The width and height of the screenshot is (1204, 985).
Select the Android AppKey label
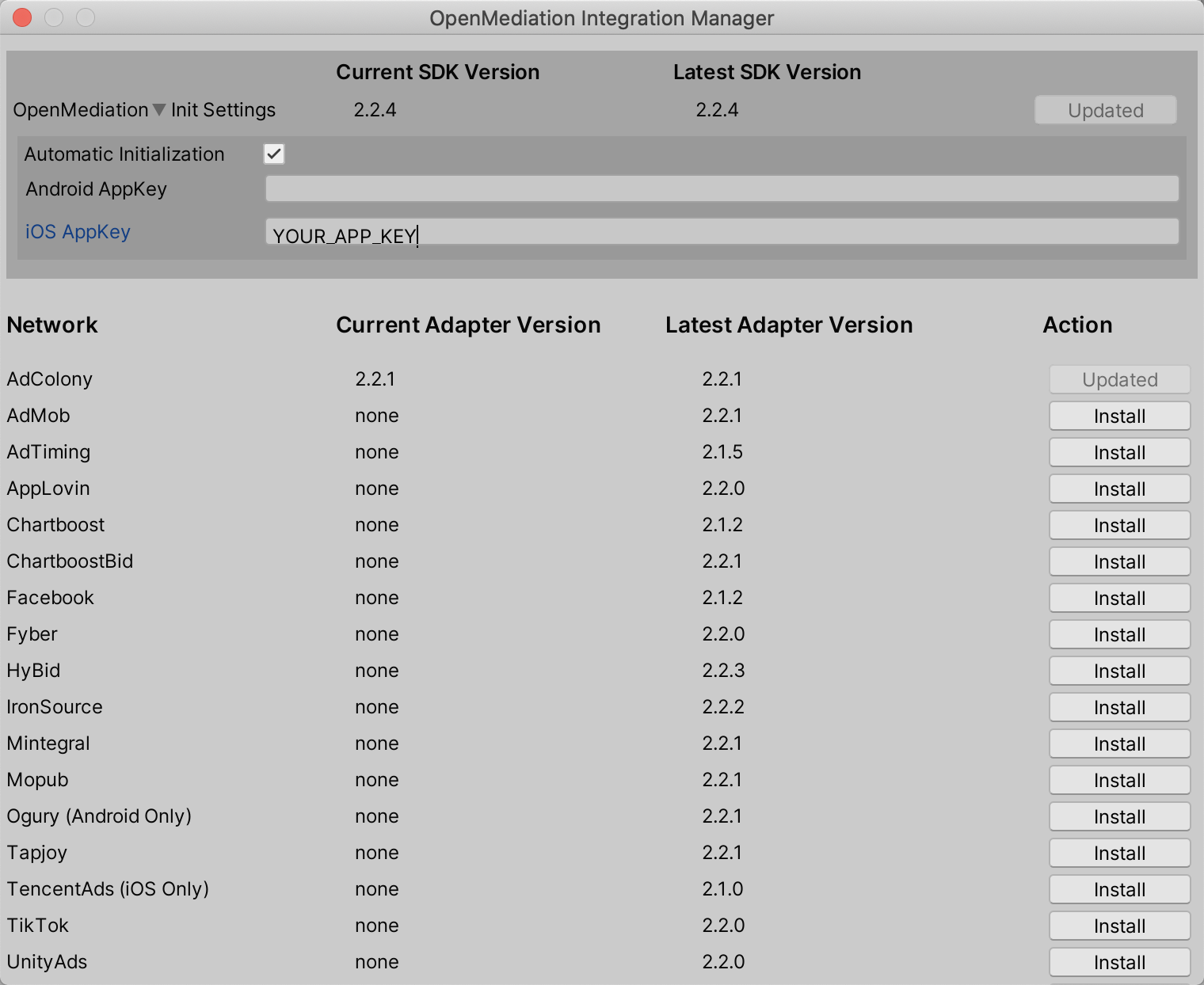(97, 189)
